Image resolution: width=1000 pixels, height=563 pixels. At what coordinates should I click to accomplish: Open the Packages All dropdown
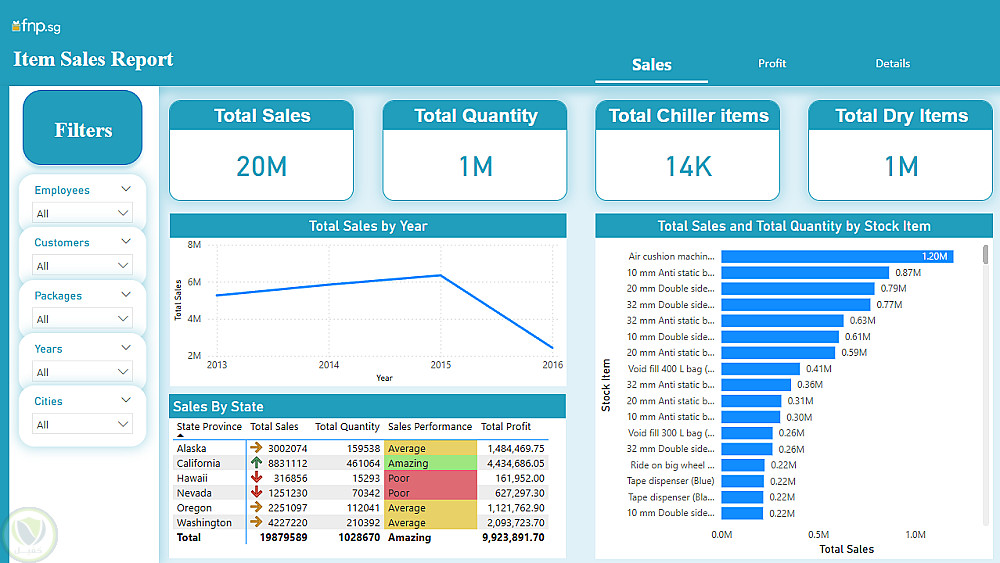82,318
